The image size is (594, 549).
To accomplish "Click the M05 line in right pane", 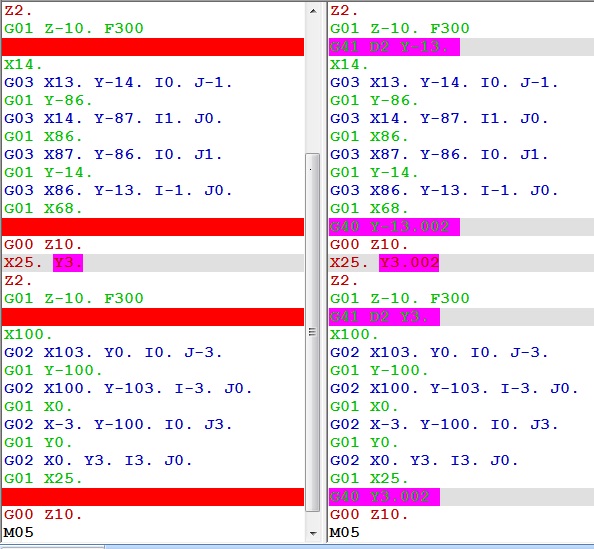I will pyautogui.click(x=344, y=532).
